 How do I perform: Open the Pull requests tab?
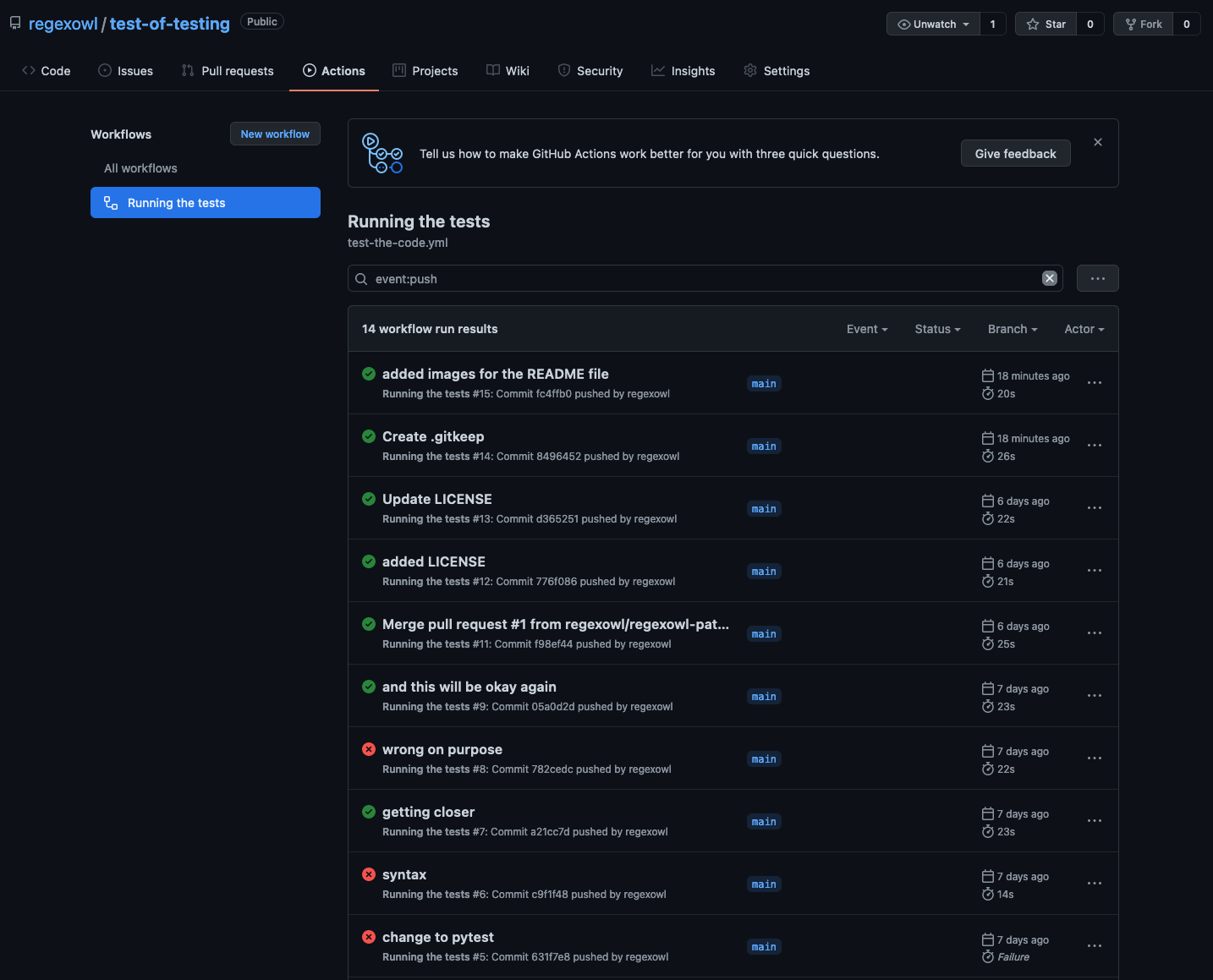tap(228, 71)
